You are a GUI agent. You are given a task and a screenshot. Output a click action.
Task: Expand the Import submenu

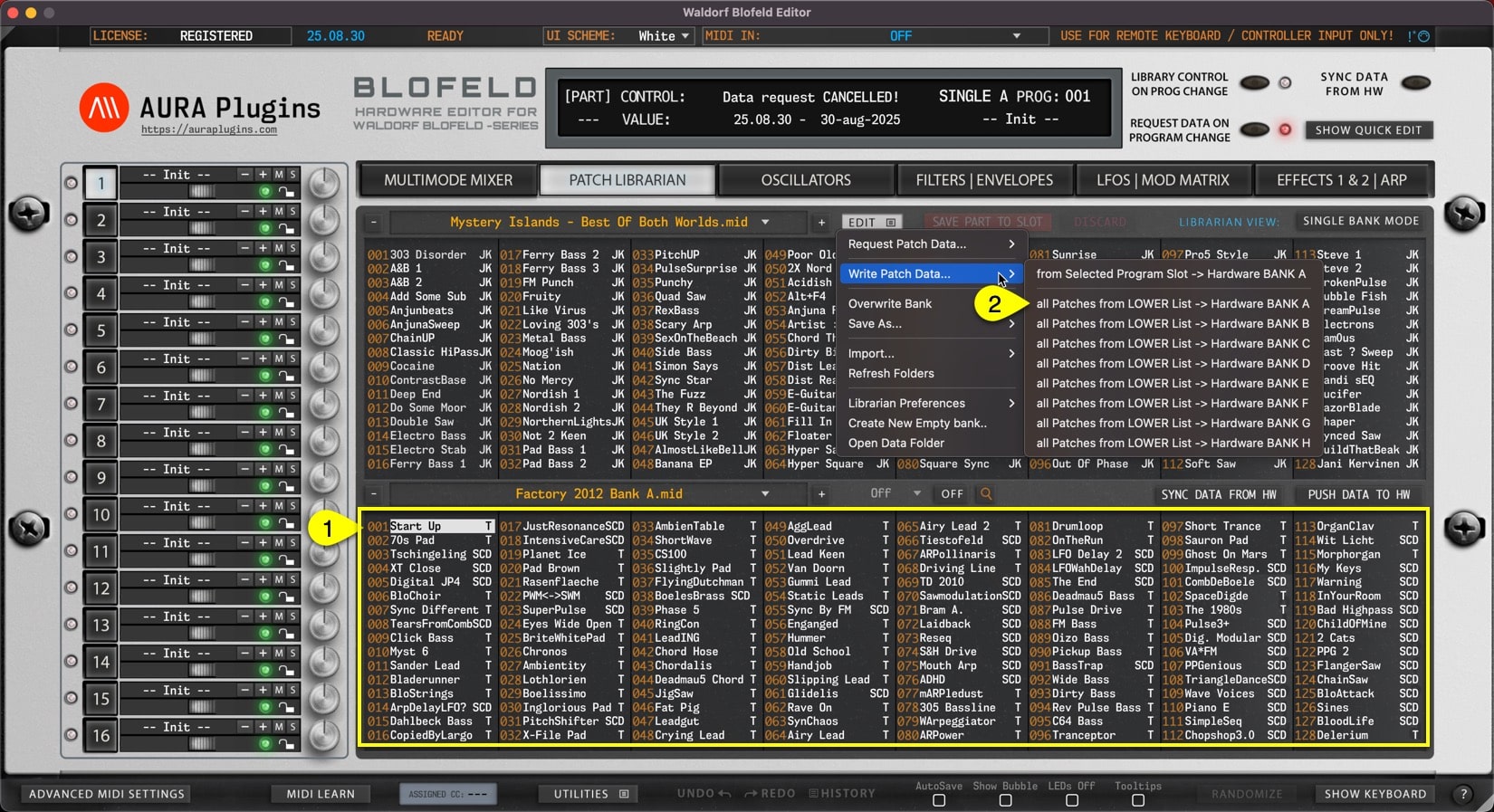point(932,353)
